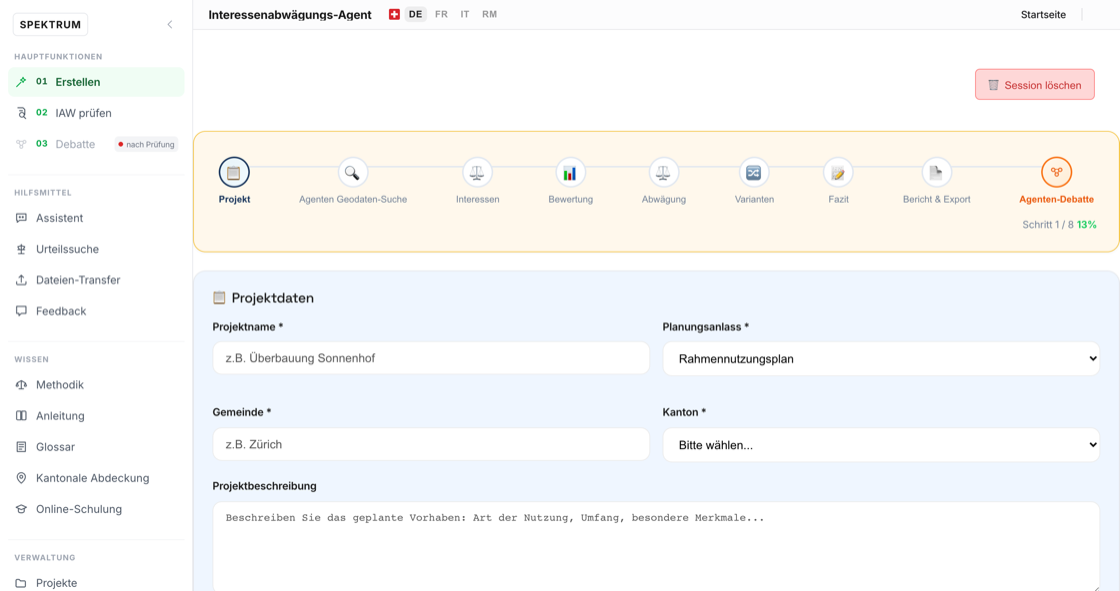Collapse the sidebar with the chevron arrow
The height and width of the screenshot is (591, 1120).
[x=170, y=24]
